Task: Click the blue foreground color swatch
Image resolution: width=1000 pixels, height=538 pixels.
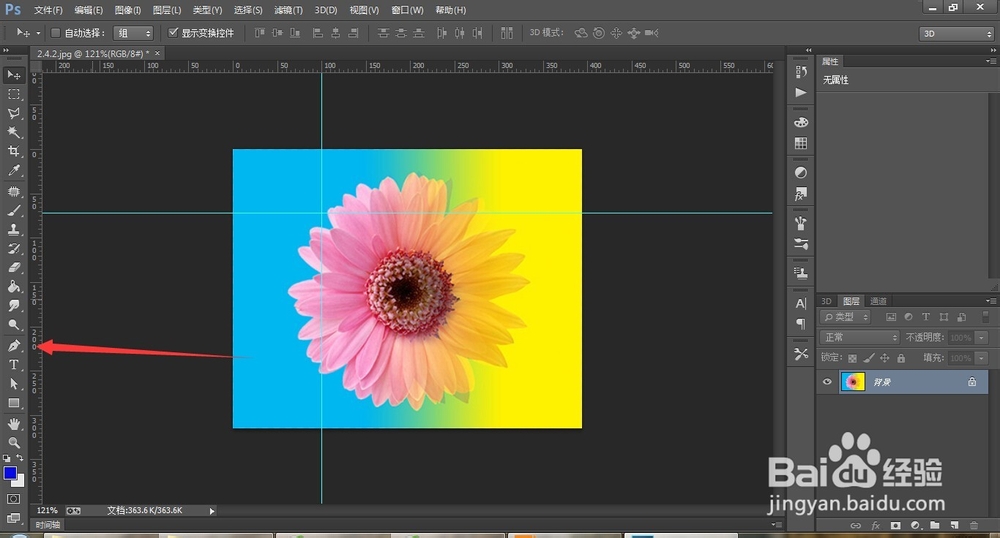Action: [10, 473]
